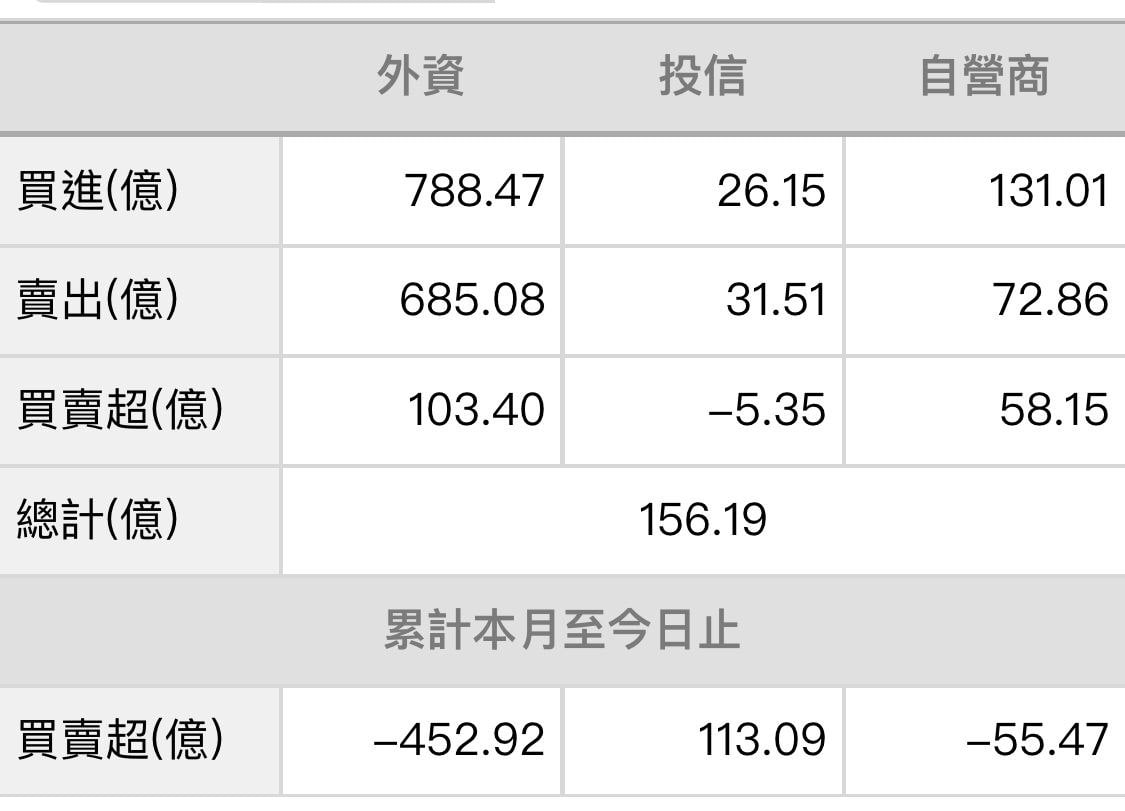Select foreign investor sell value 685.08
The image size is (1125, 811).
[473, 300]
